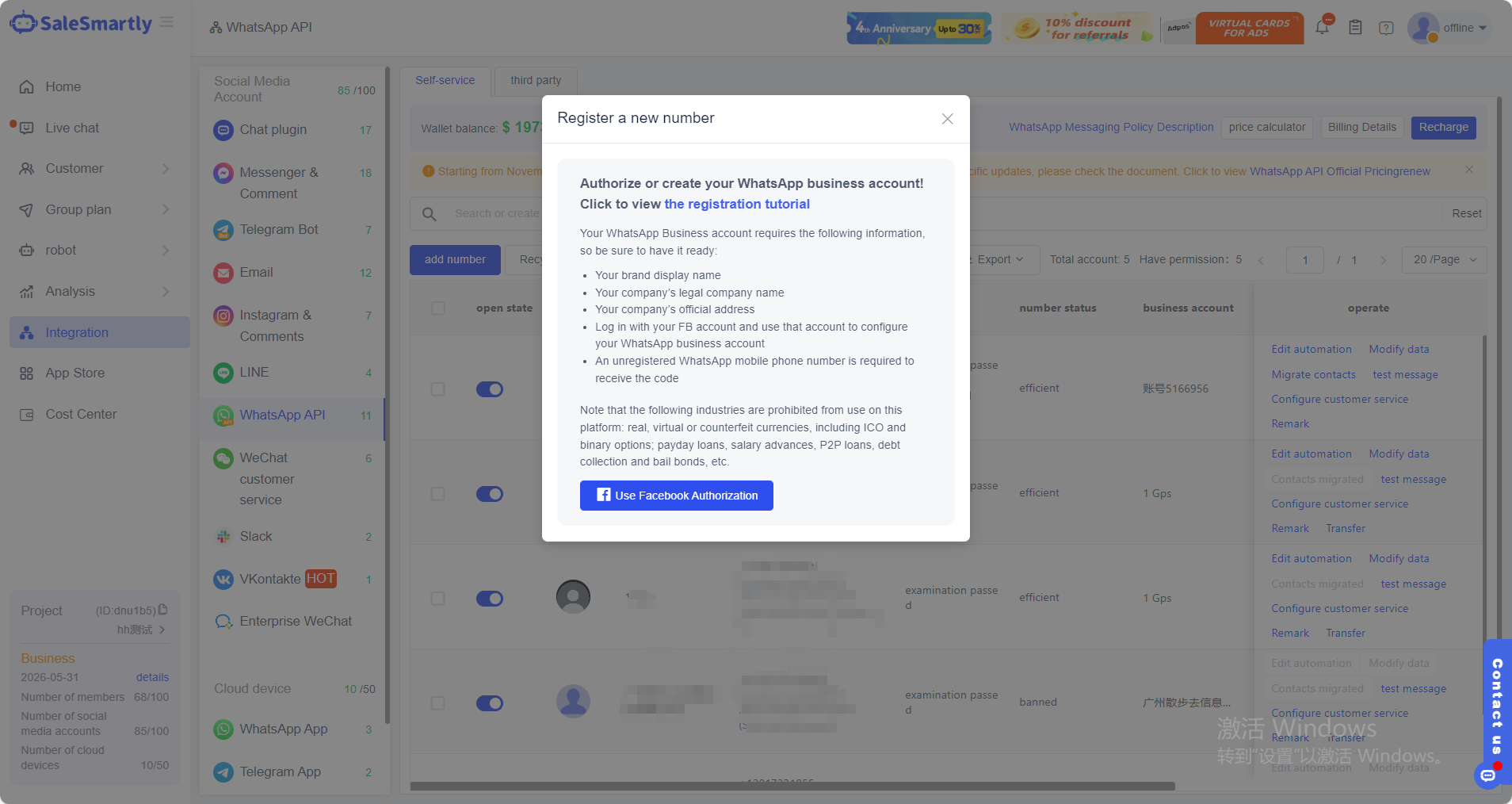Click the clipboard notes icon in header
Screen dimensions: 1512x804
(x=1355, y=28)
